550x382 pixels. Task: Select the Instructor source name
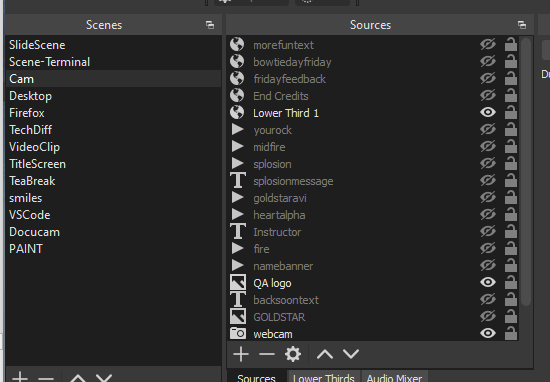[277, 232]
